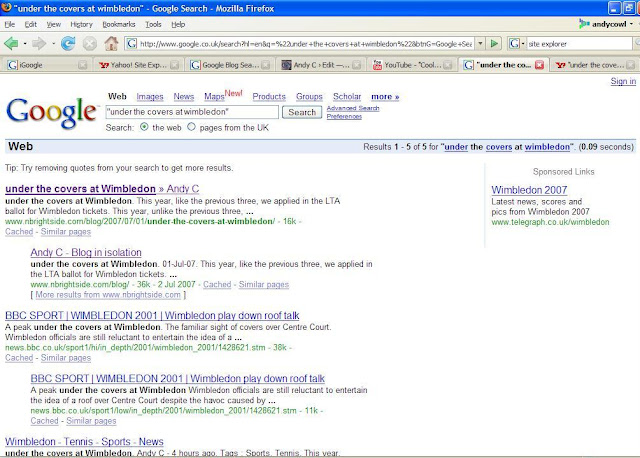
Task: Close the Andy C › Edit tab
Action: click(x=356, y=65)
